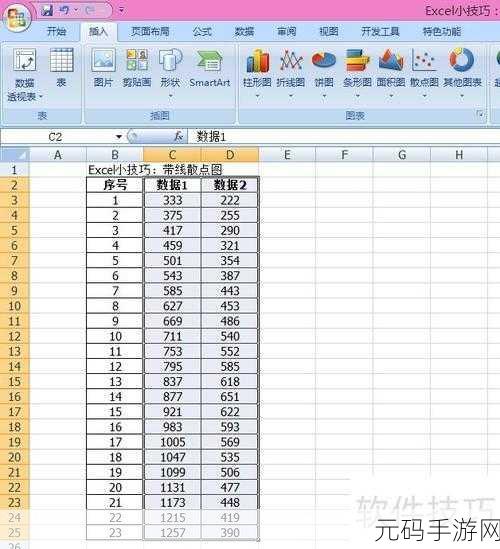The height and width of the screenshot is (549, 500).
Task: Select cell with value 443
Action: [x=230, y=291]
